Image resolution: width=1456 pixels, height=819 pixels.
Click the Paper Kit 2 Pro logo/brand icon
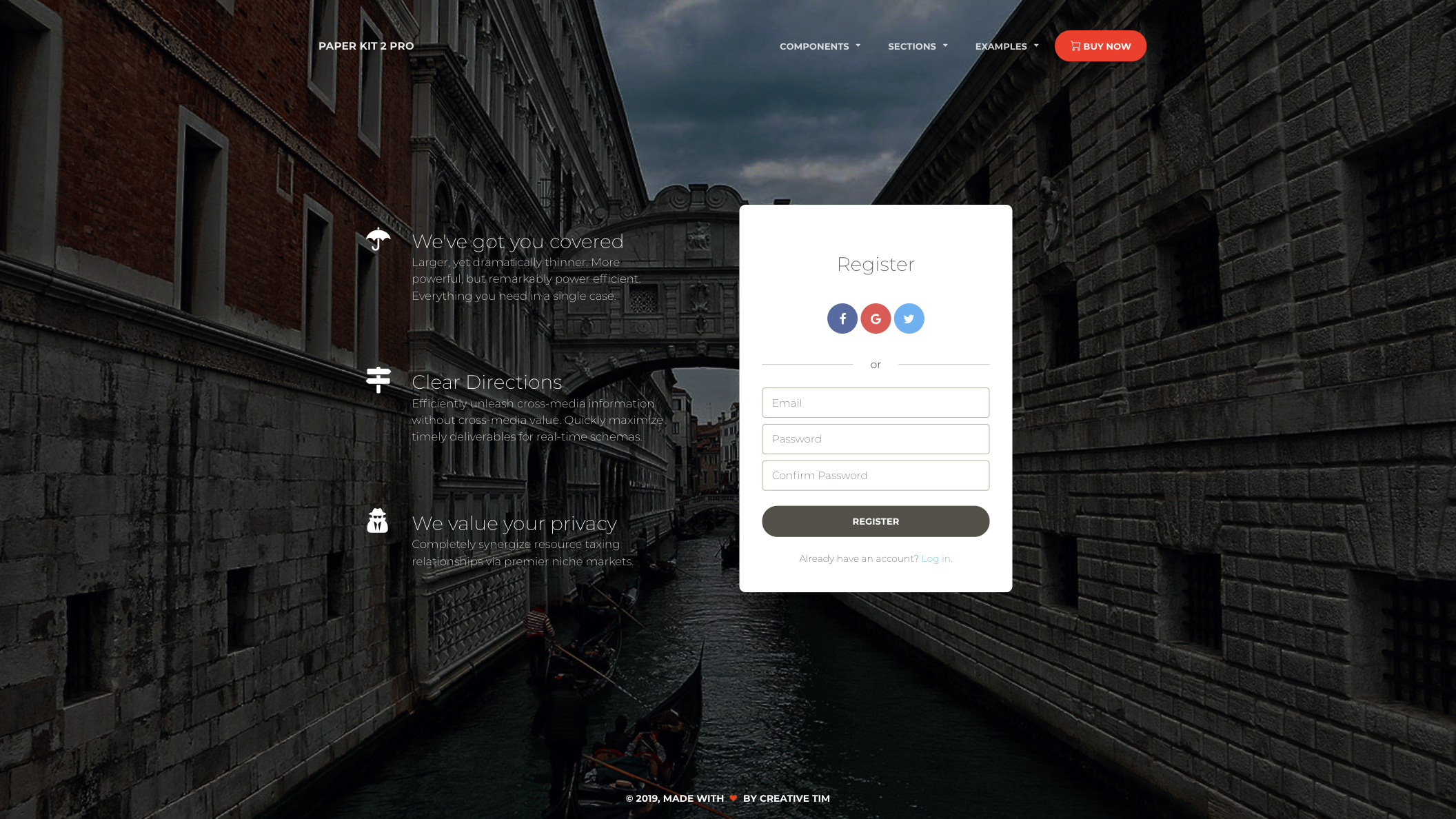tap(365, 46)
